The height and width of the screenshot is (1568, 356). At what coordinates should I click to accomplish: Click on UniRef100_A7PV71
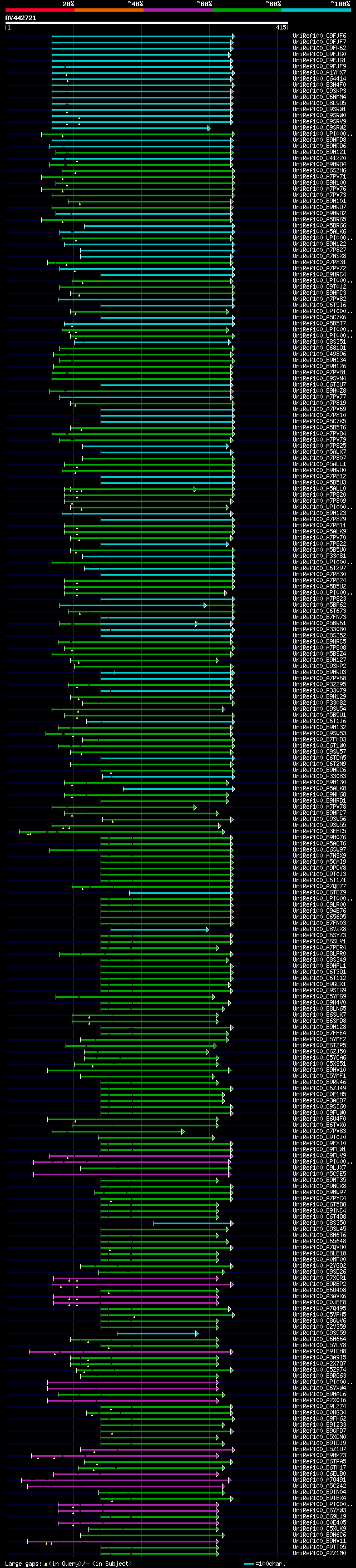(x=319, y=176)
